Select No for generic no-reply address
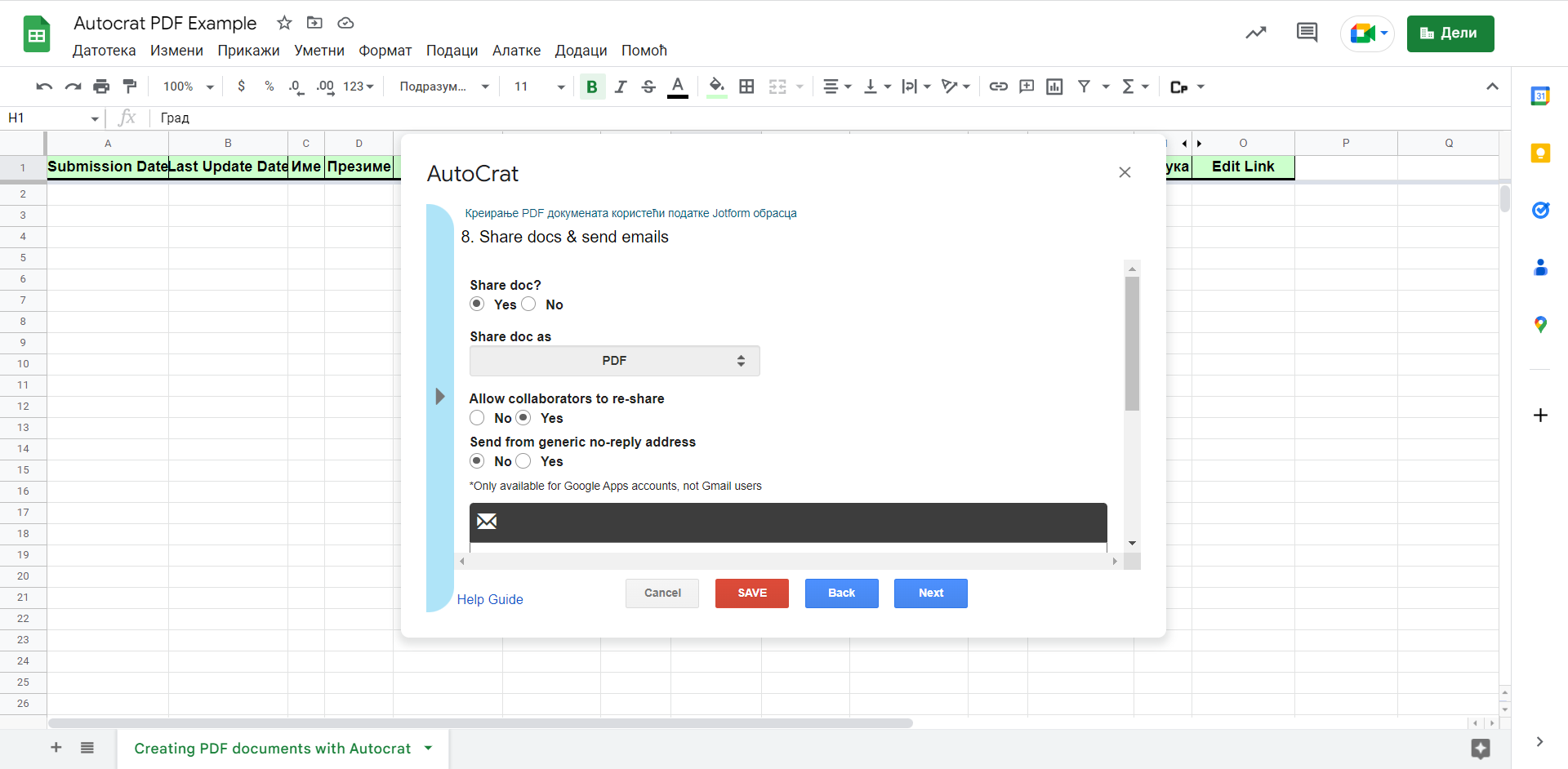The height and width of the screenshot is (769, 1568). click(477, 461)
